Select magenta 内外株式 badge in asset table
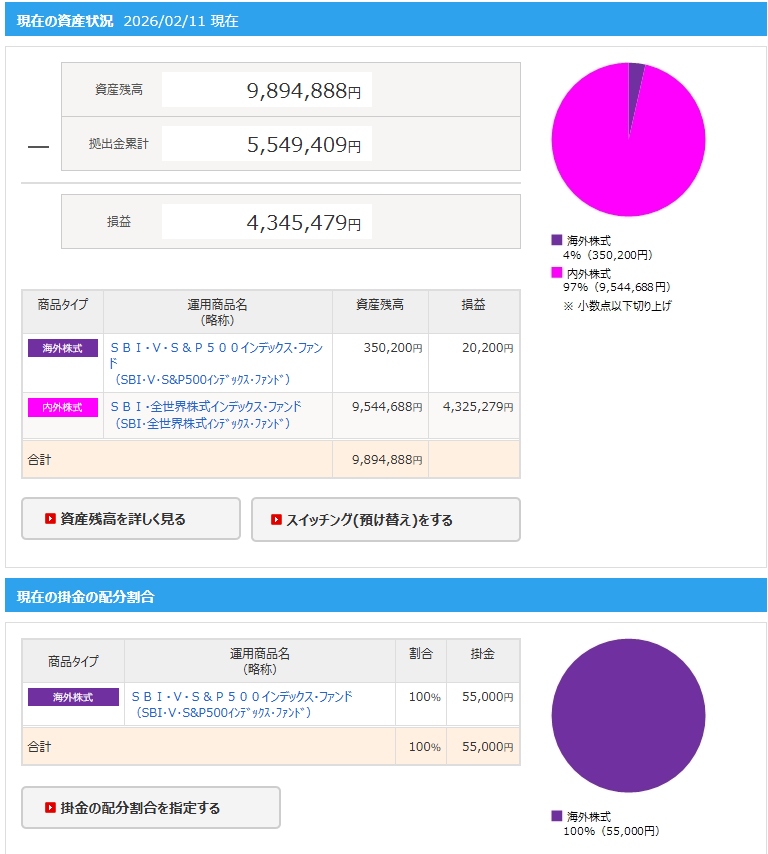Screen dimensions: 768x854 click(x=62, y=407)
